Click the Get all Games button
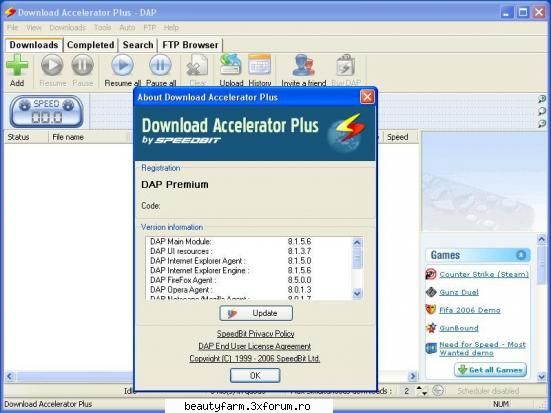This screenshot has height=413, width=551. [490, 370]
